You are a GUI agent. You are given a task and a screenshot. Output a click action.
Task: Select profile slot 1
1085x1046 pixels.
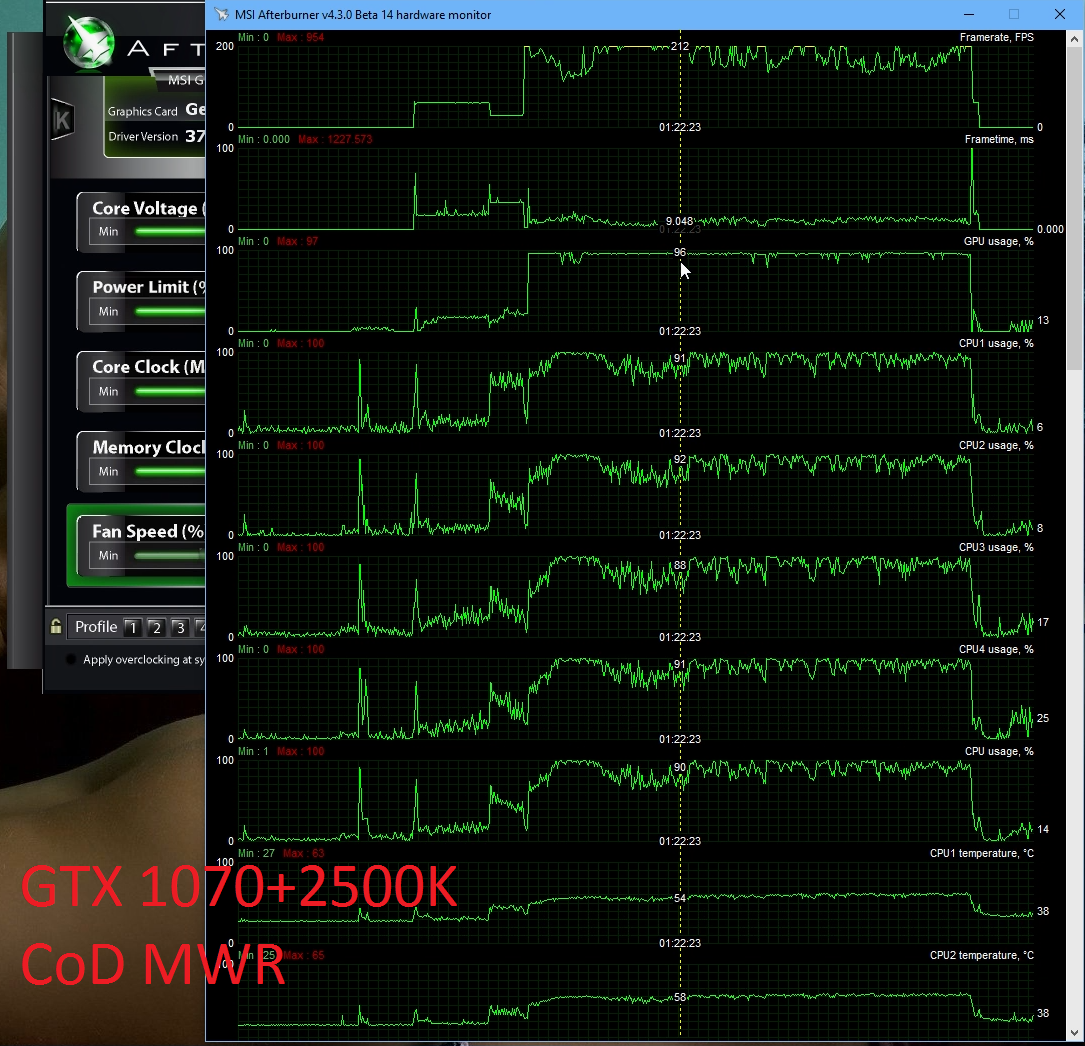pyautogui.click(x=132, y=627)
